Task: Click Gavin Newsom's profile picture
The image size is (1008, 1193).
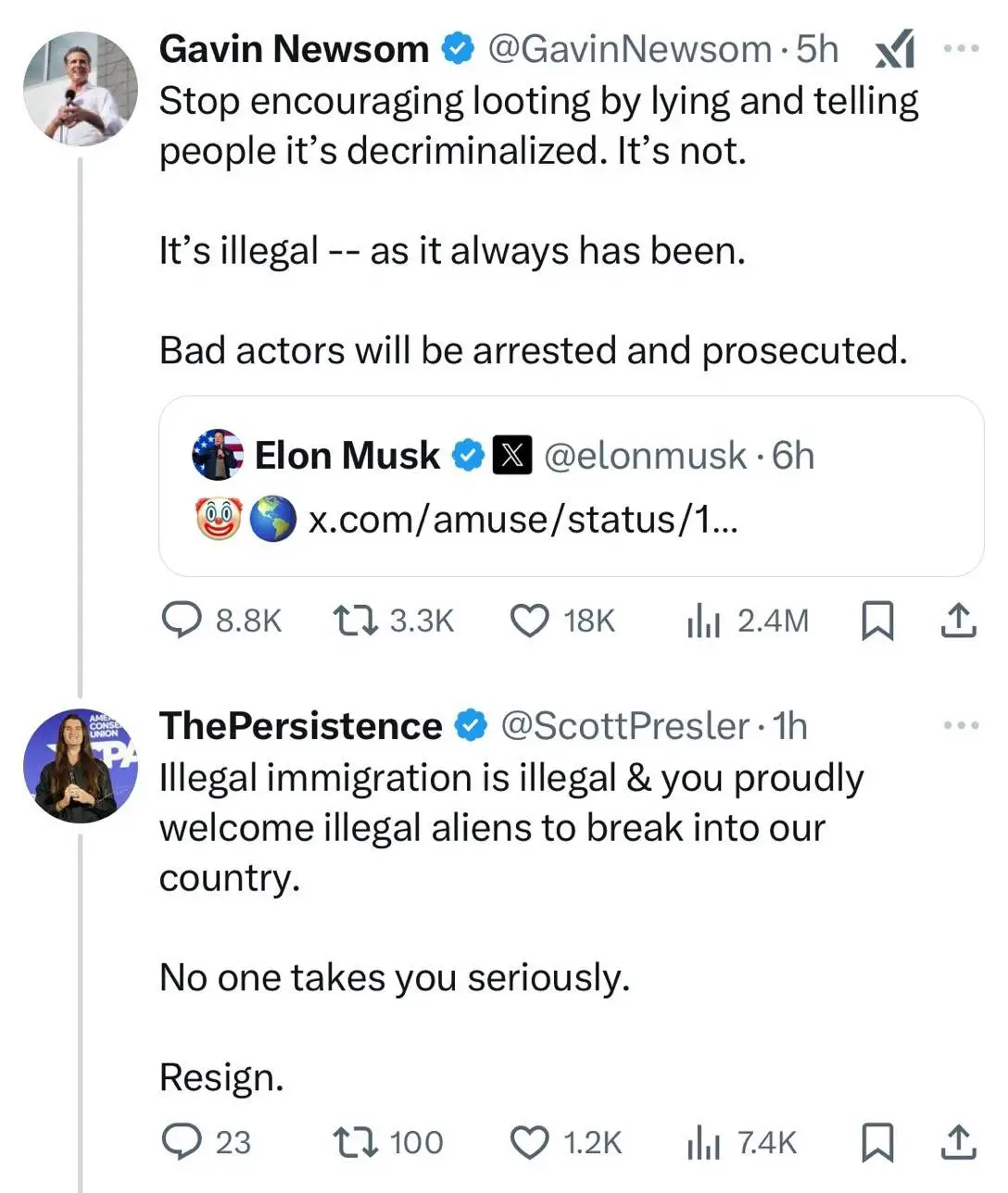Action: [81, 89]
